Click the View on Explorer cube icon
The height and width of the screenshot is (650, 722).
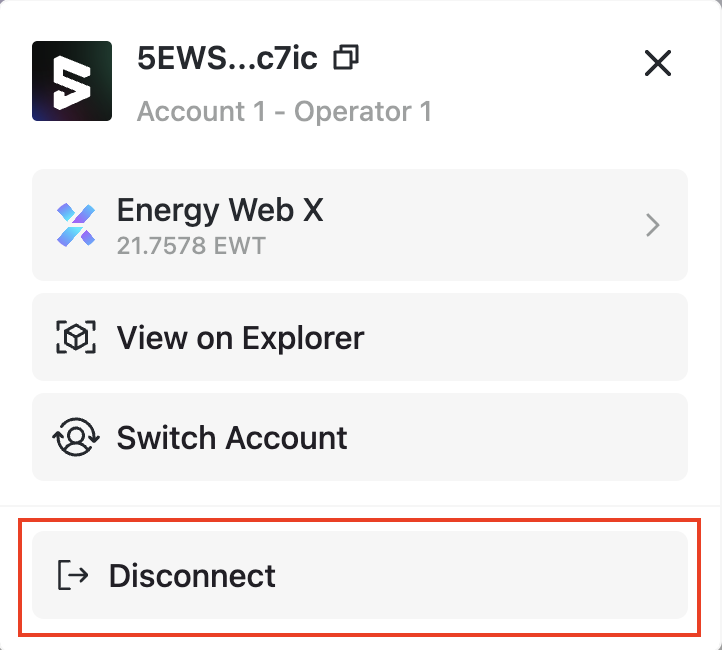pyautogui.click(x=76, y=338)
